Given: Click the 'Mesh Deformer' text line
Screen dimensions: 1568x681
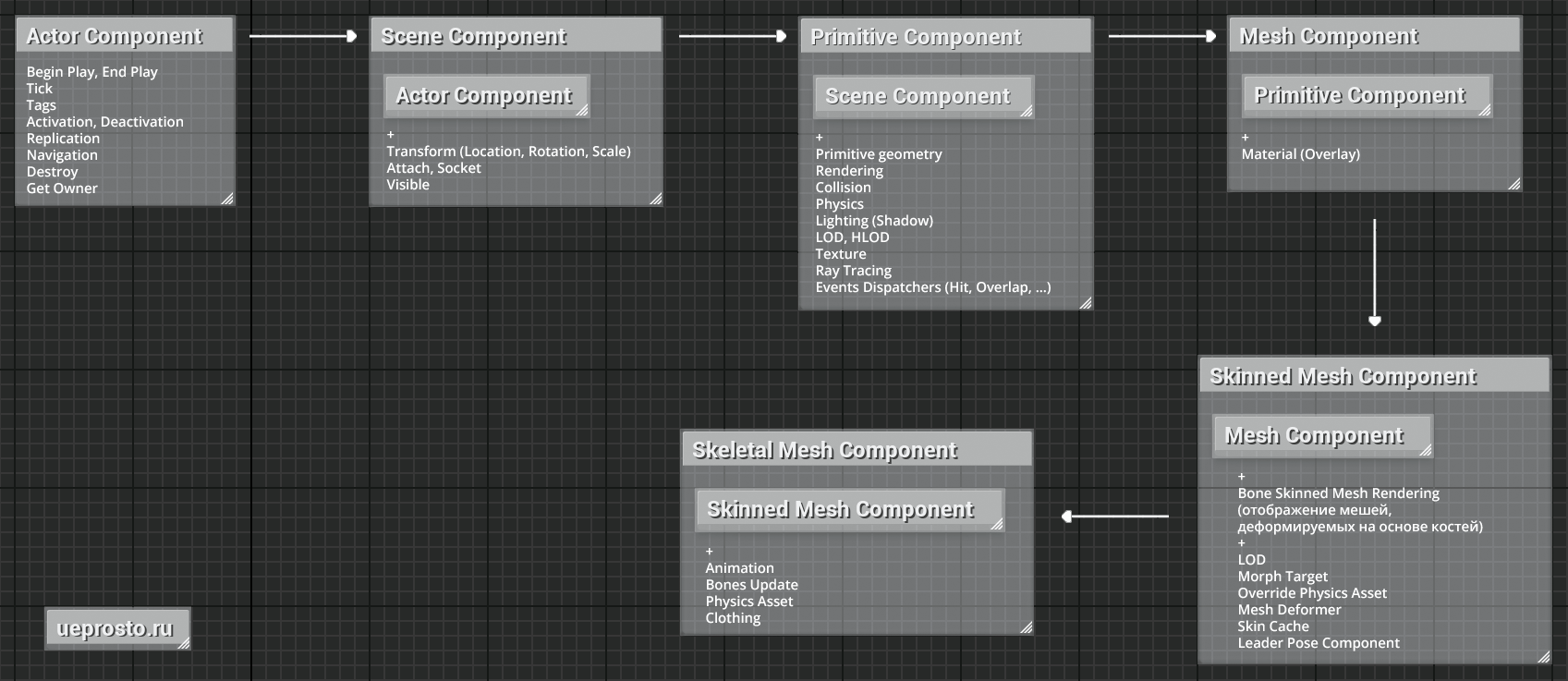Looking at the screenshot, I should (x=1289, y=609).
